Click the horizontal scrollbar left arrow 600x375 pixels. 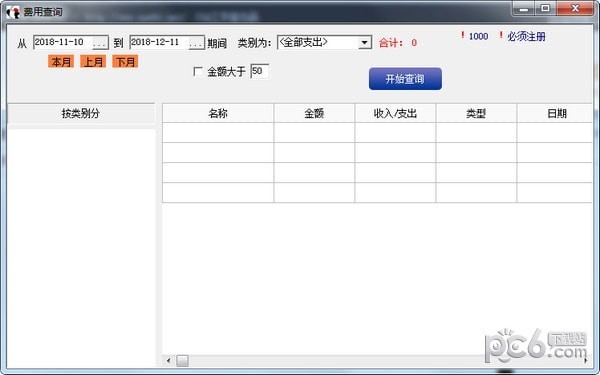click(168, 360)
